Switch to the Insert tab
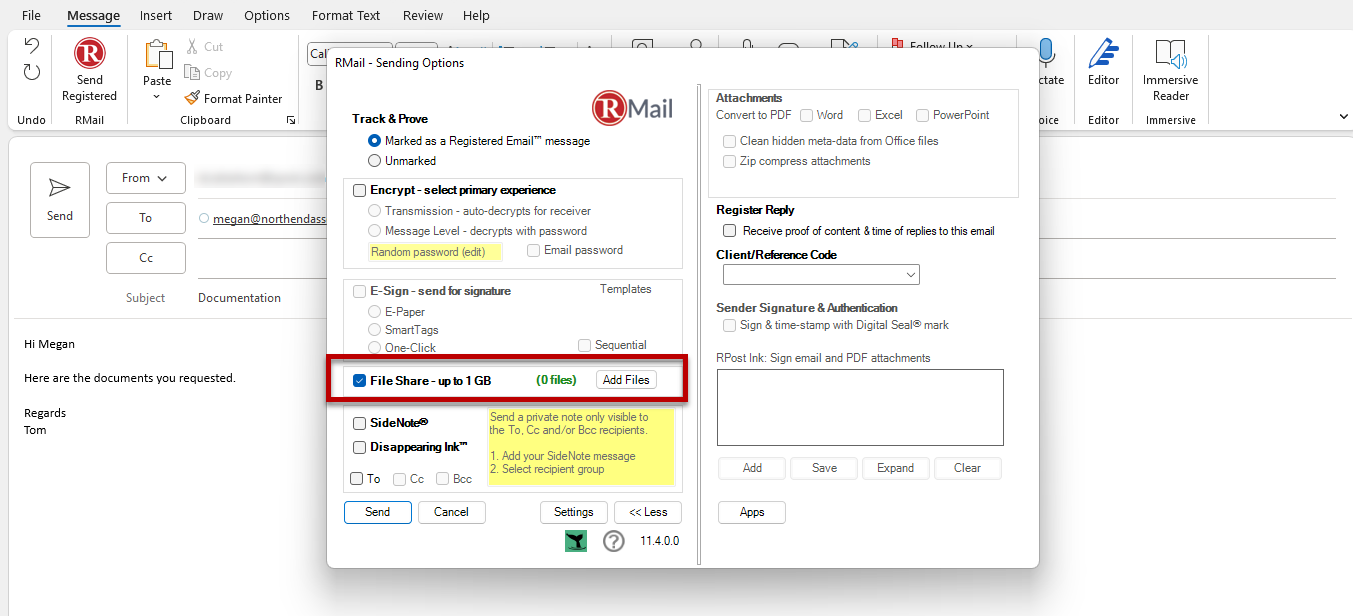Image resolution: width=1353 pixels, height=616 pixels. 156,15
